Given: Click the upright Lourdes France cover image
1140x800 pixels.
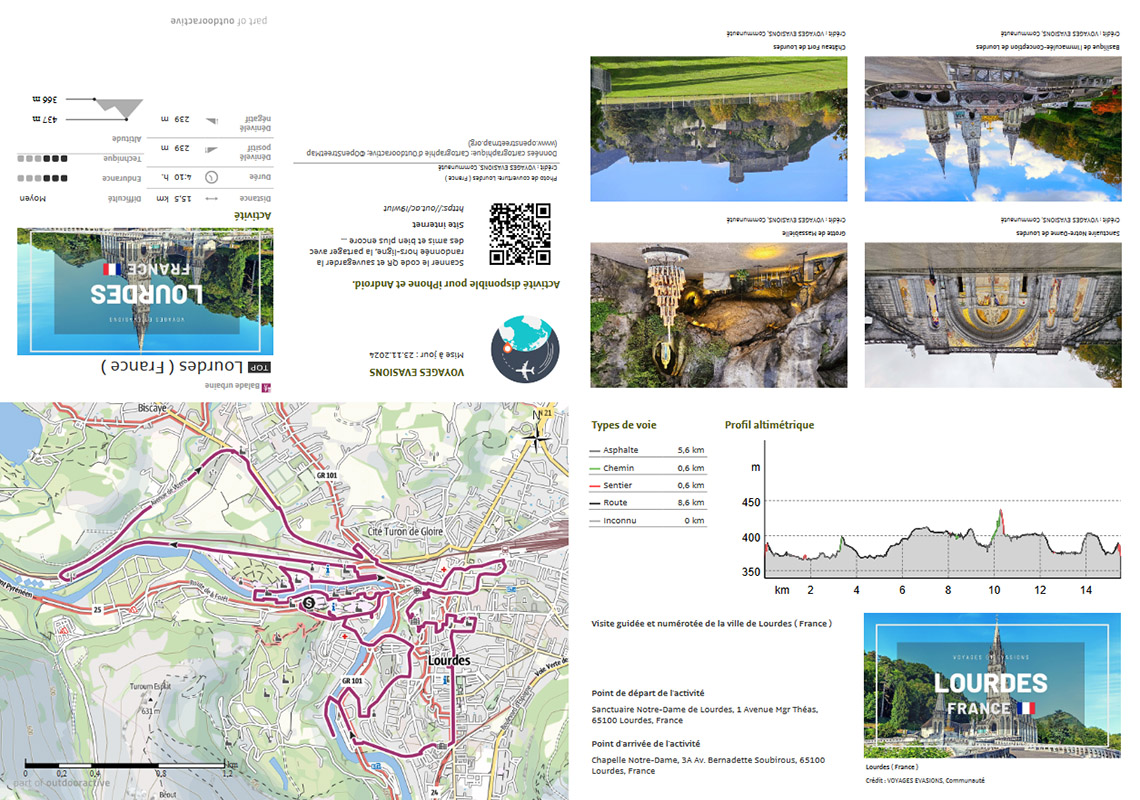Looking at the screenshot, I should (x=992, y=686).
